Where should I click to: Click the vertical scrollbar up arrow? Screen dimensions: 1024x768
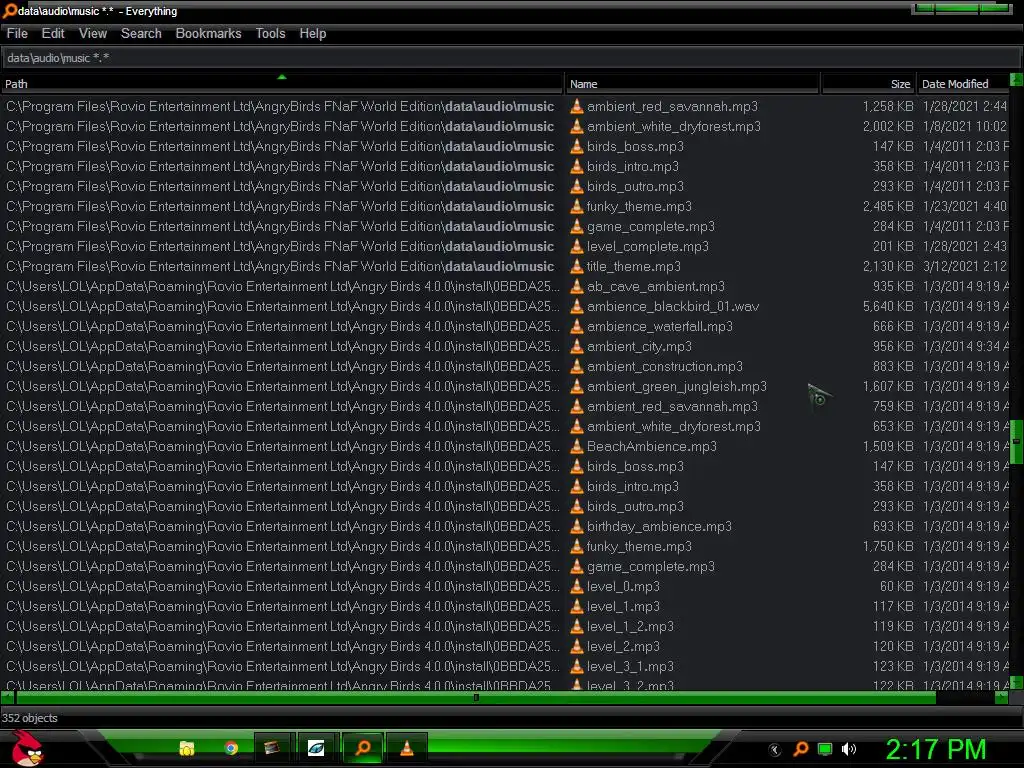click(x=1016, y=80)
